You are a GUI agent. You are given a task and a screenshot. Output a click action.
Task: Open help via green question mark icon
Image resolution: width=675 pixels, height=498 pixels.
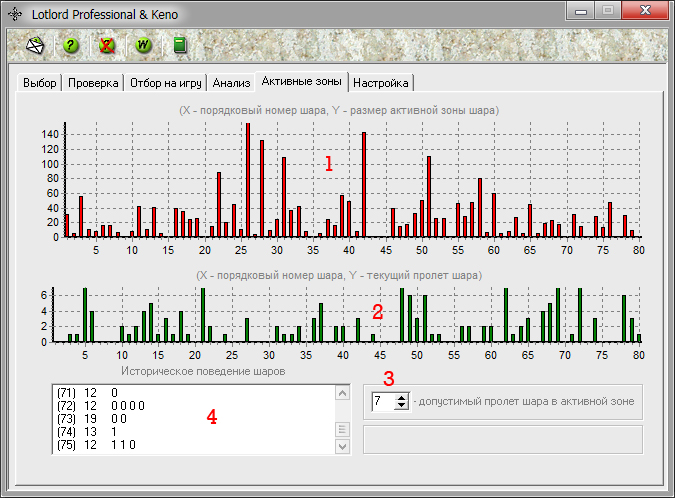pyautogui.click(x=71, y=45)
